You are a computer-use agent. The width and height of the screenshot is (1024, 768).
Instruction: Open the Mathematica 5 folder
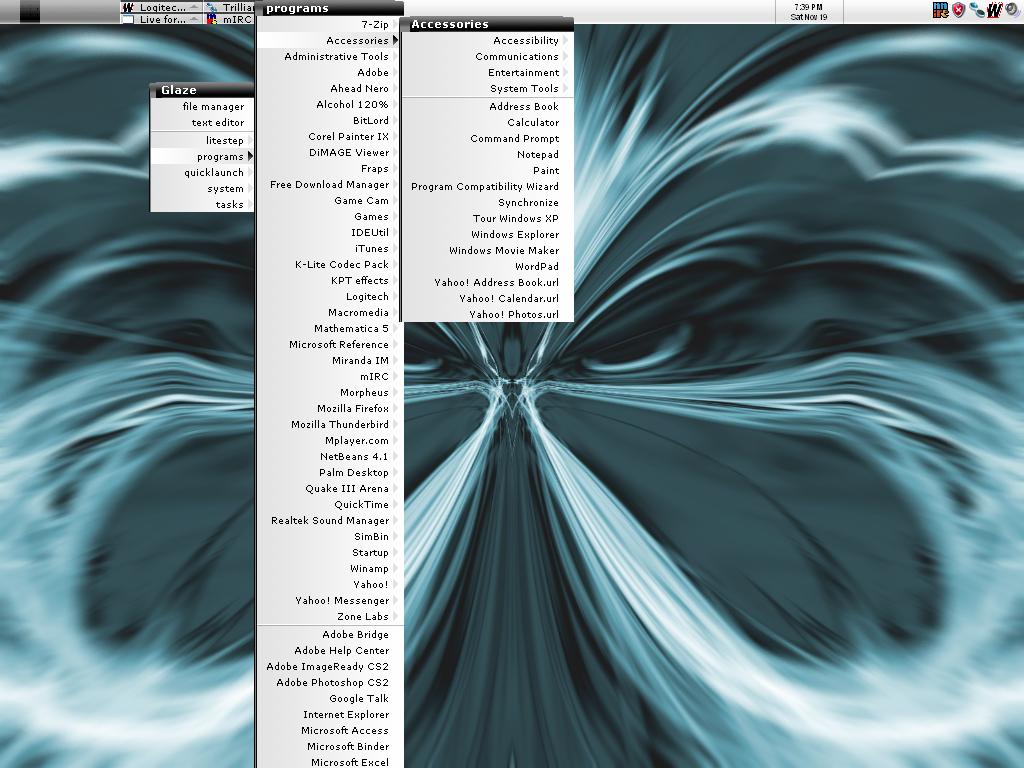point(330,328)
